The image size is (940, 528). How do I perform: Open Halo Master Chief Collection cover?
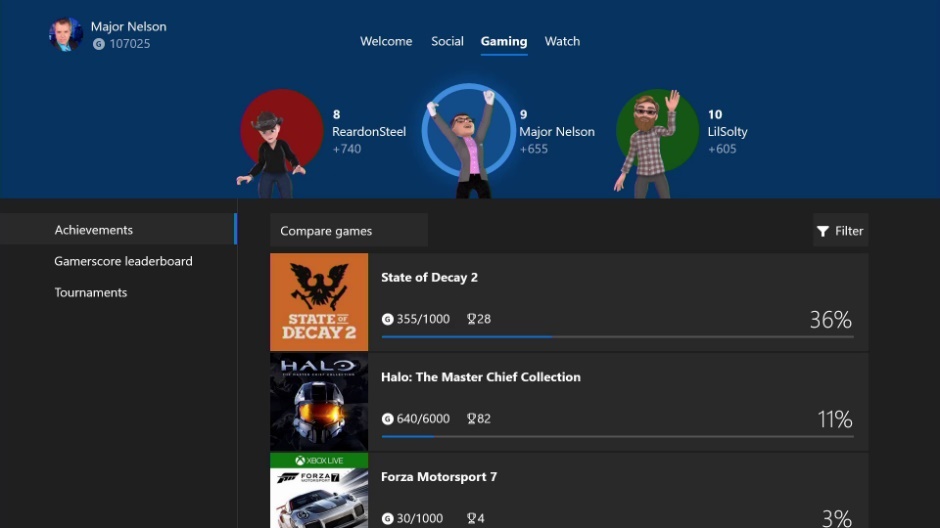coord(319,402)
